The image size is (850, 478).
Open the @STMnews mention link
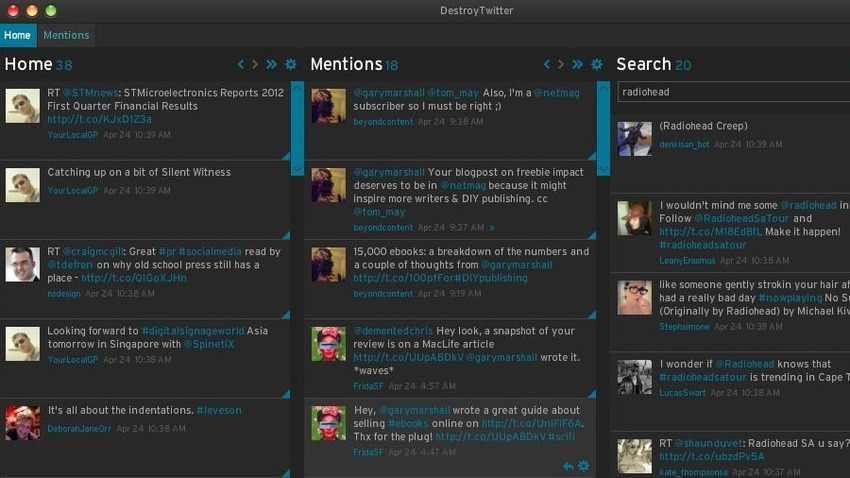[x=91, y=93]
